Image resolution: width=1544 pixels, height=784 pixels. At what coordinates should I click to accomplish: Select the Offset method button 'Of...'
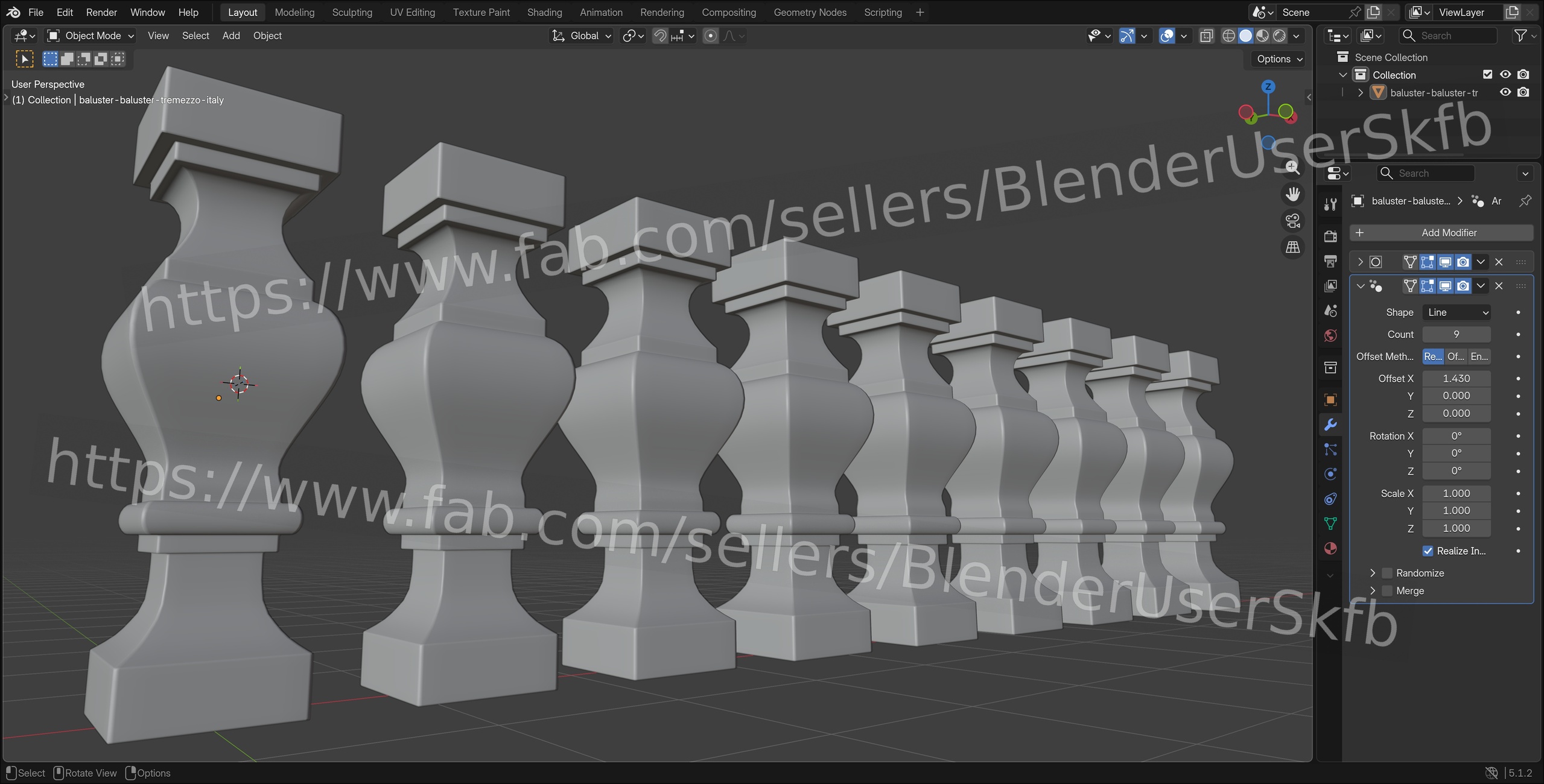click(1456, 356)
